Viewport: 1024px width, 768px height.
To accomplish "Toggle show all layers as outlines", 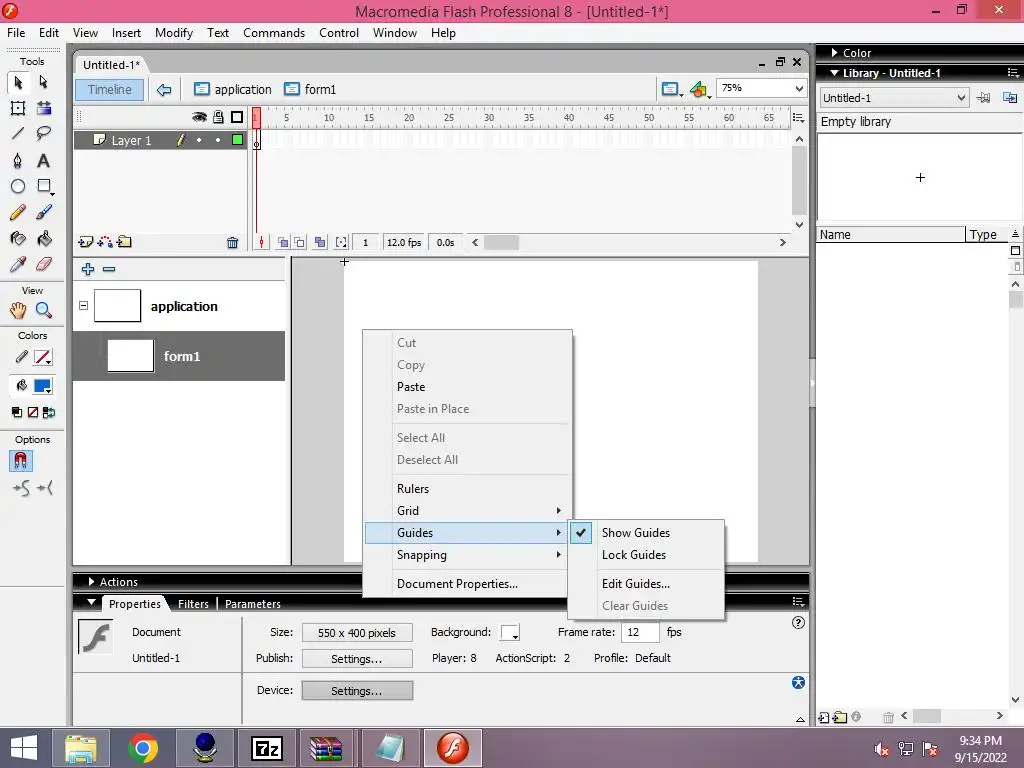I will (237, 117).
